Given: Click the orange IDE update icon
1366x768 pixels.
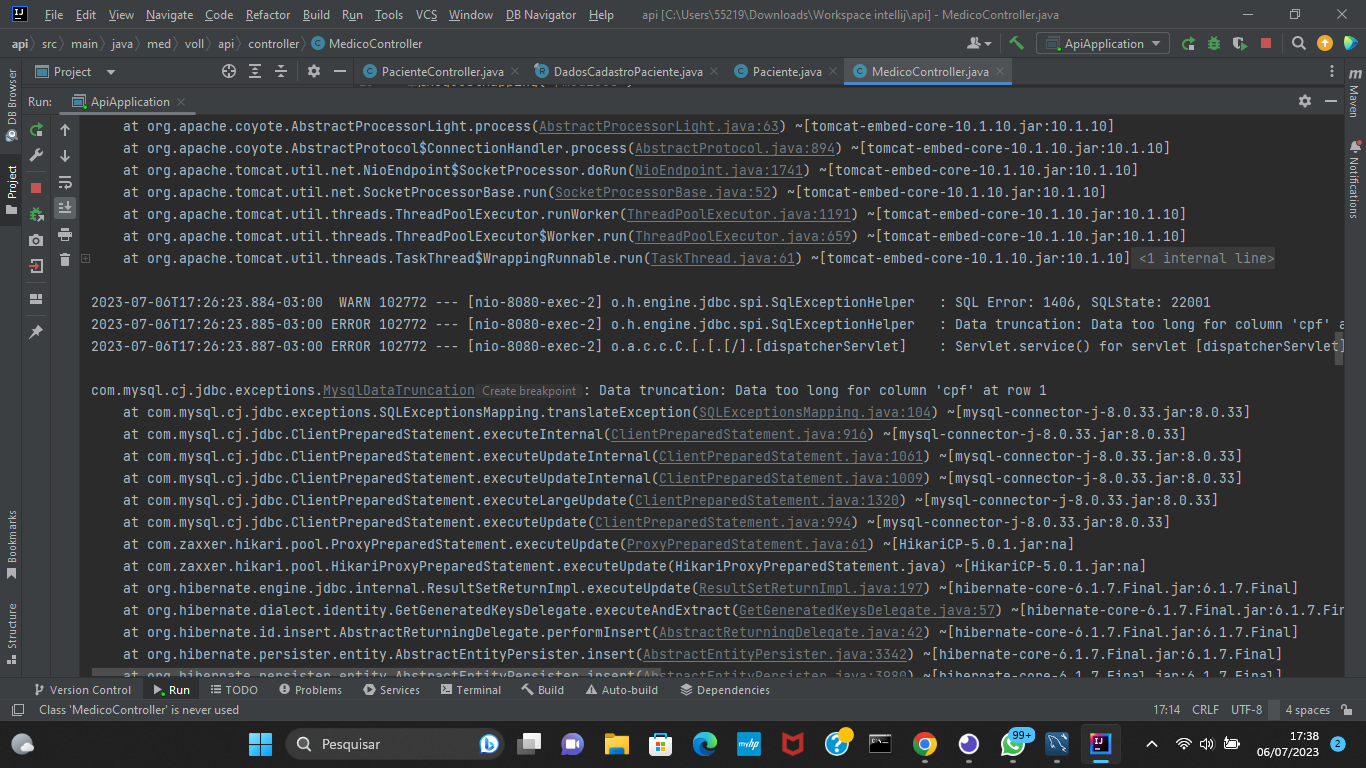Looking at the screenshot, I should point(1325,43).
